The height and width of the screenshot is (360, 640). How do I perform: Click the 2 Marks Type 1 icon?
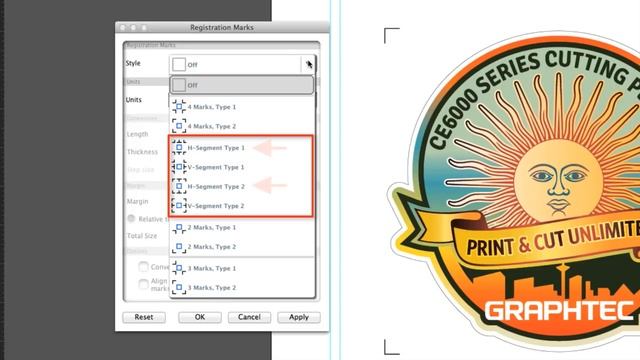(179, 227)
